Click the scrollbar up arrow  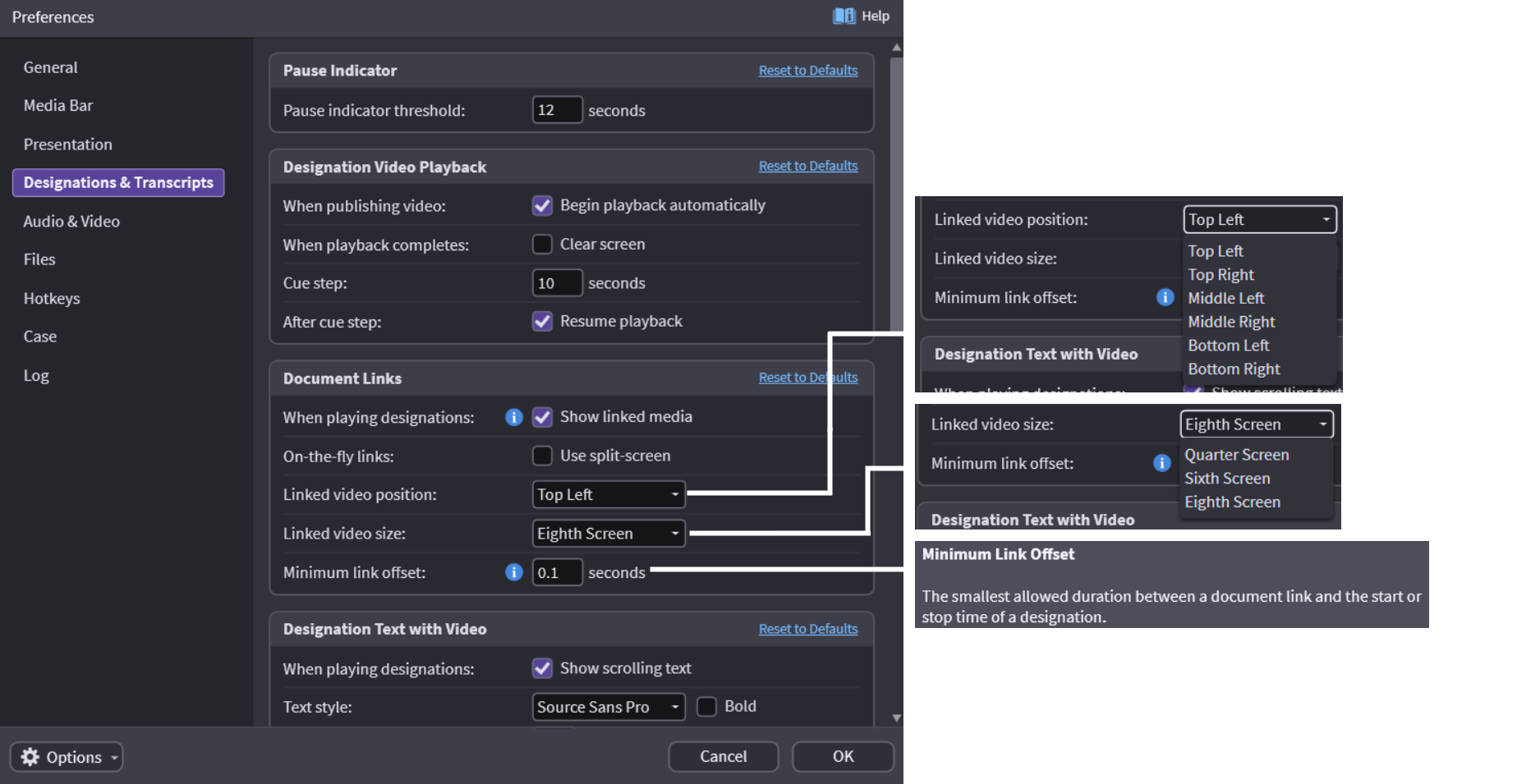click(896, 48)
